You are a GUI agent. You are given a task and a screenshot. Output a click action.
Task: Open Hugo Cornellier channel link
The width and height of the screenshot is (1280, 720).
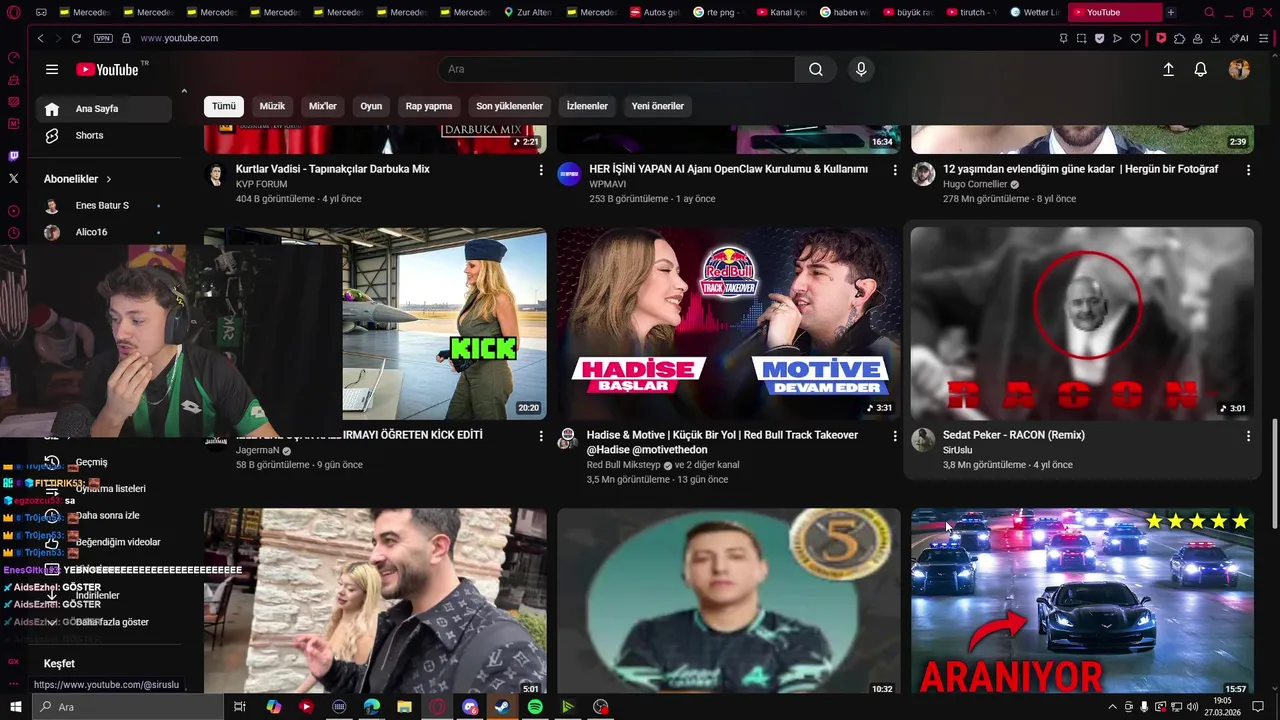tap(975, 185)
